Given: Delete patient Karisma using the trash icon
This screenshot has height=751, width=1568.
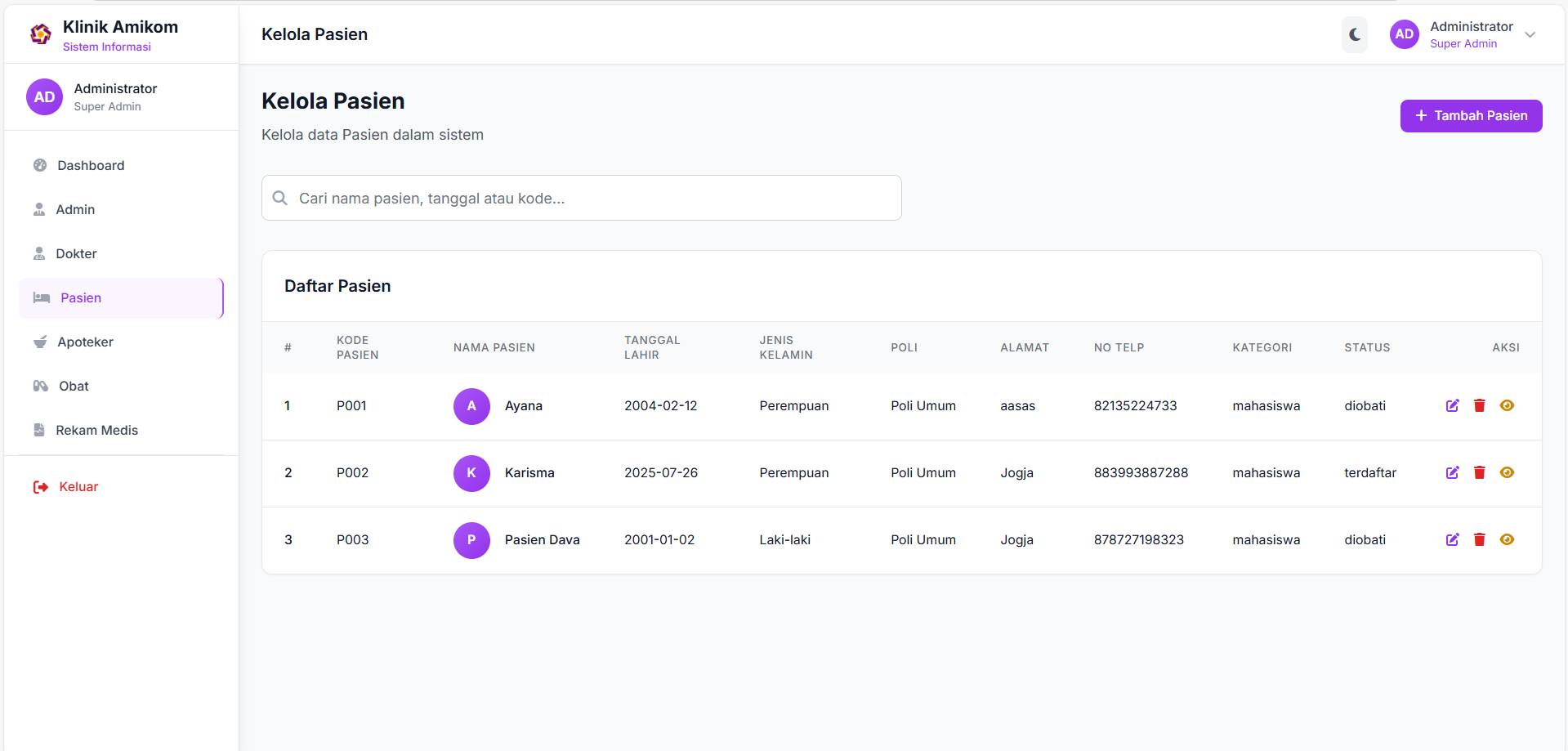Looking at the screenshot, I should [x=1479, y=472].
